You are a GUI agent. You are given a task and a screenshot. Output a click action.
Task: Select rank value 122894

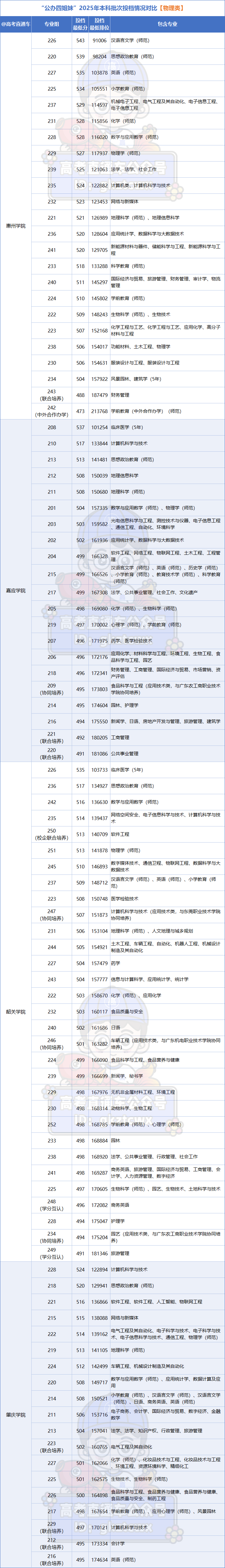point(99,1270)
